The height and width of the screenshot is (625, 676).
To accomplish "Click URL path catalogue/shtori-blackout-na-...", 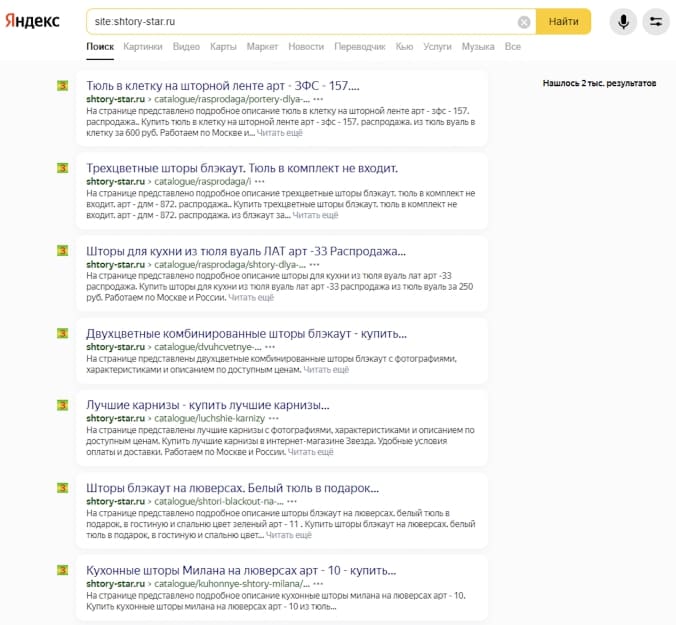I will (219, 501).
